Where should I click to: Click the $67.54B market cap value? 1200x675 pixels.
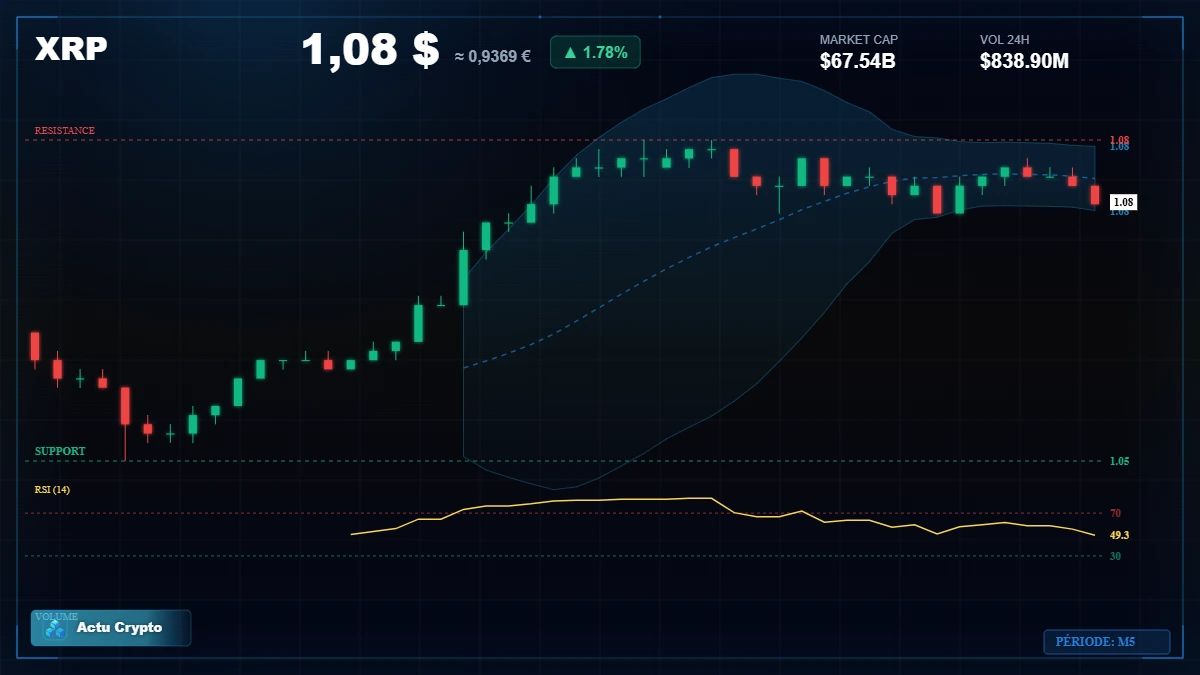[857, 61]
